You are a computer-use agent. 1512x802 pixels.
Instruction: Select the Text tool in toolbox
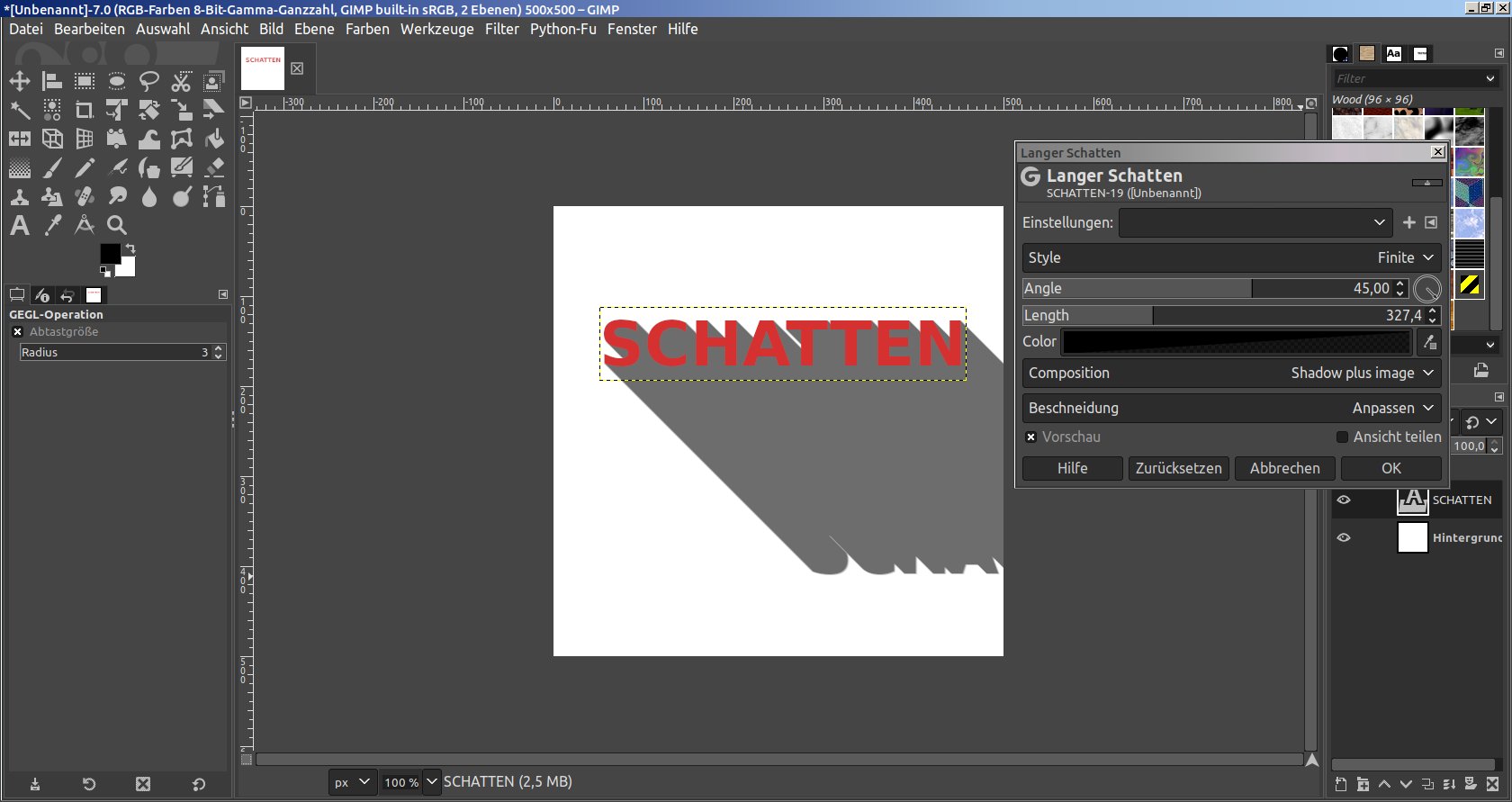[20, 225]
